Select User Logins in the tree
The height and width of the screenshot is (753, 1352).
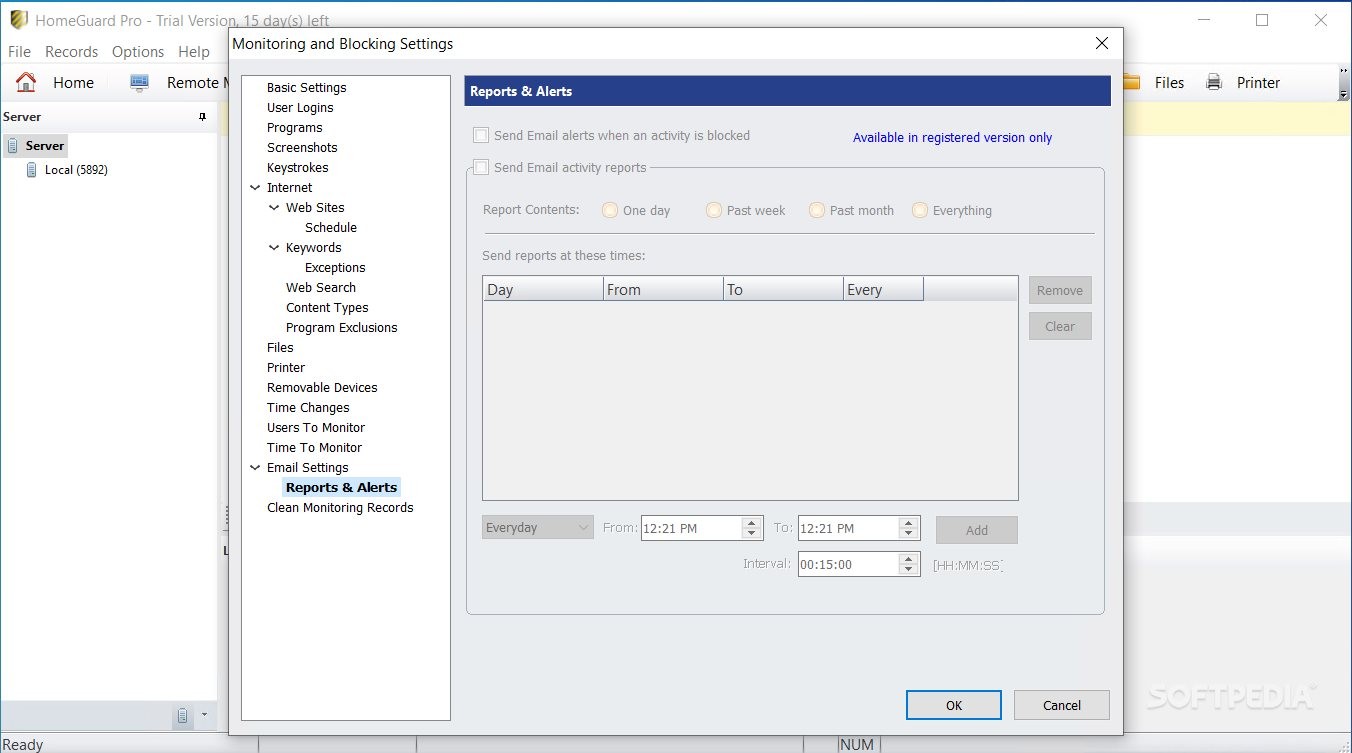coord(300,108)
